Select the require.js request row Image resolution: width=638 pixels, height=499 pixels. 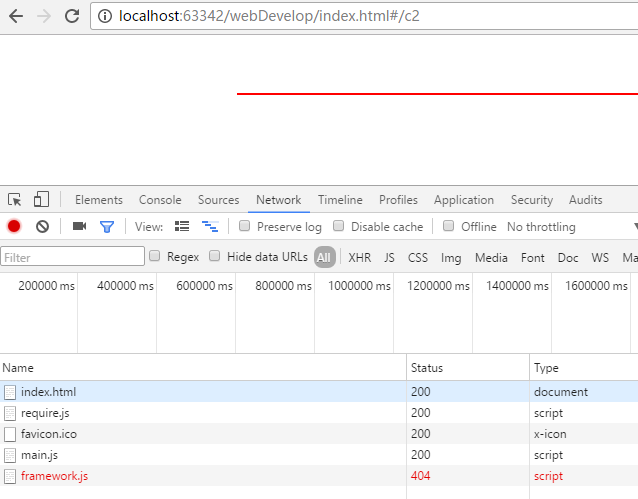point(319,413)
